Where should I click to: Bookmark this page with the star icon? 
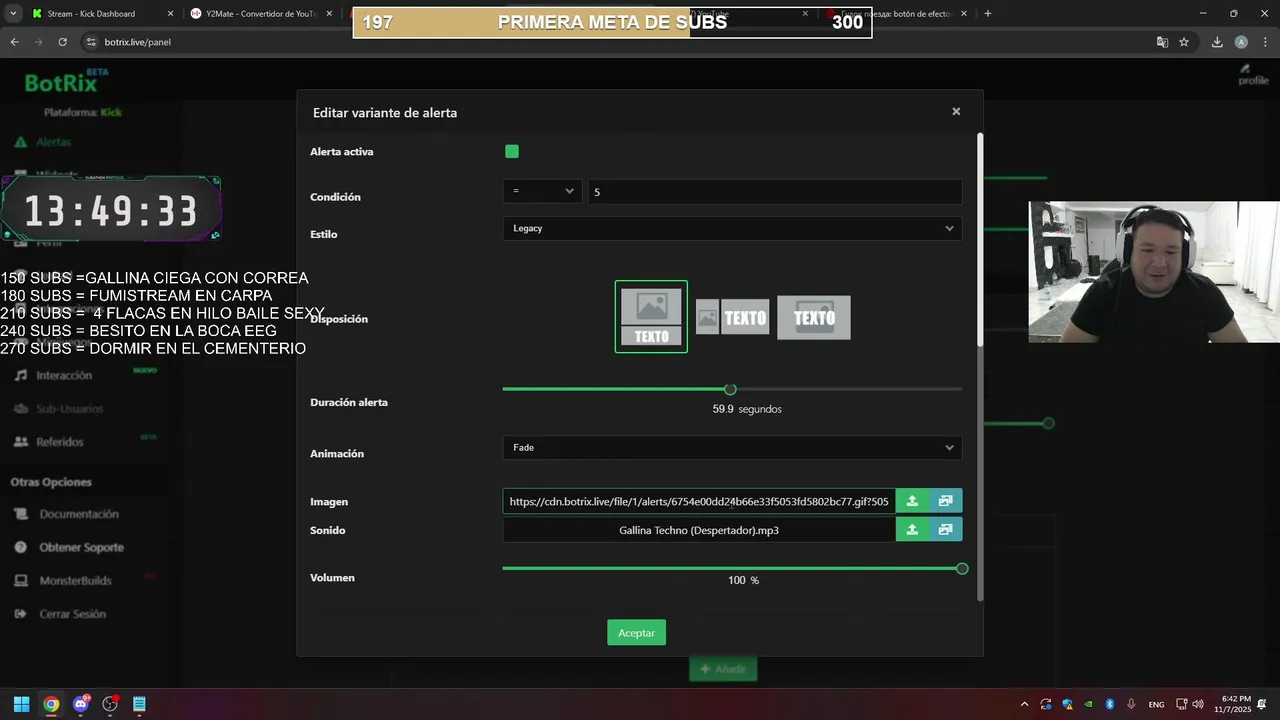[x=1184, y=42]
